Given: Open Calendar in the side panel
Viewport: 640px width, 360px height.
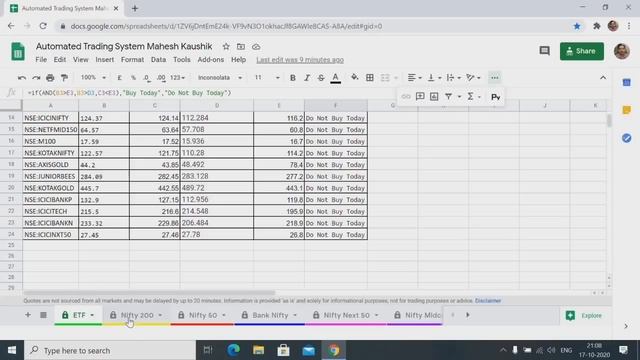Looking at the screenshot, I should (x=627, y=82).
